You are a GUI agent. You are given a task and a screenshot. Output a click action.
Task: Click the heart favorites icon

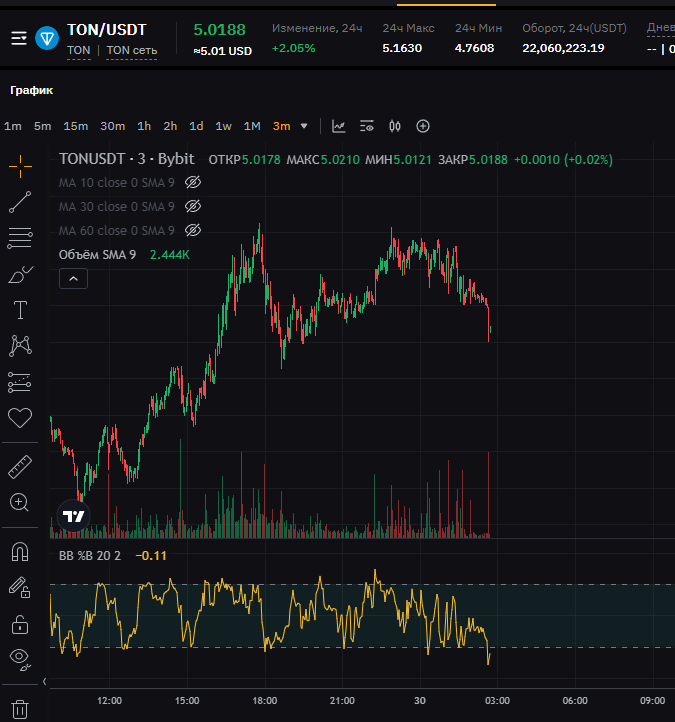pyautogui.click(x=20, y=418)
